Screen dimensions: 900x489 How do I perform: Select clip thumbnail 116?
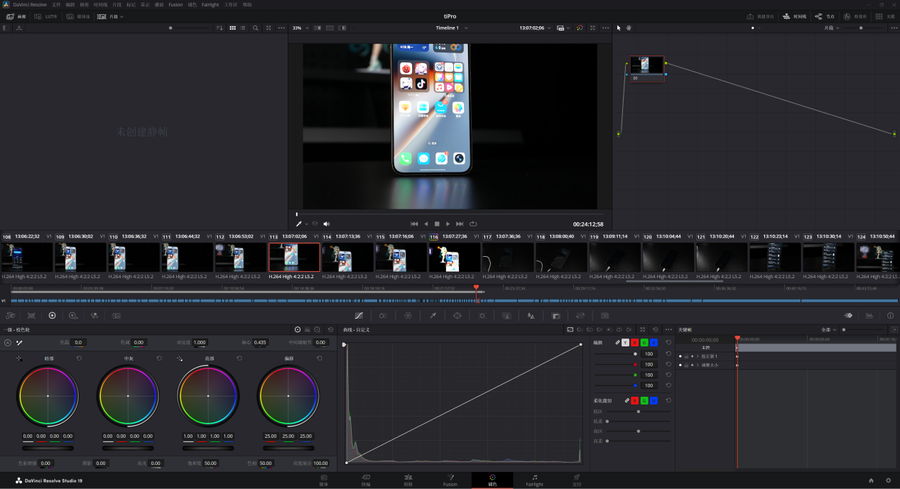[454, 257]
